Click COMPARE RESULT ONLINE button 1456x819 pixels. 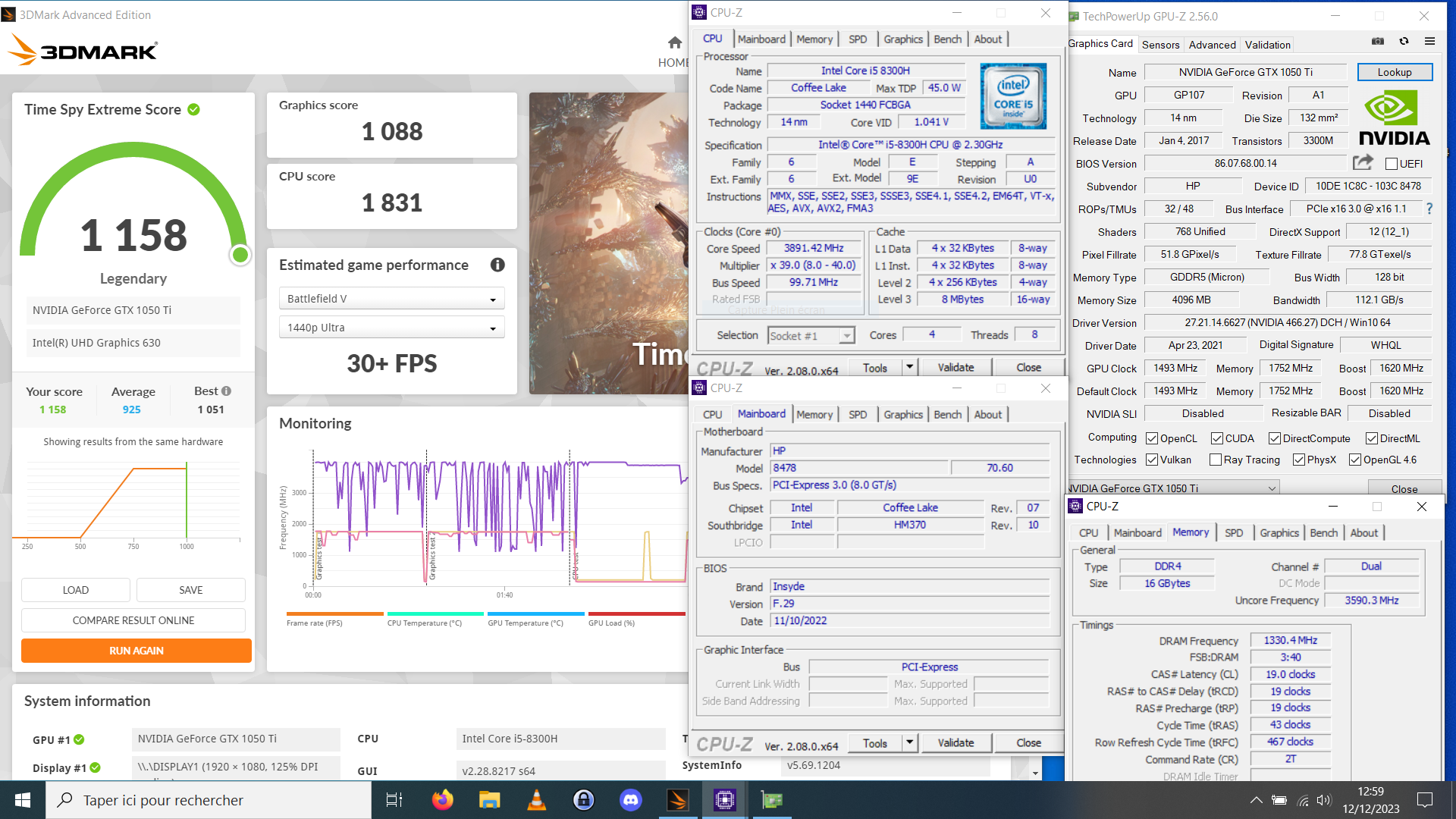coord(133,620)
